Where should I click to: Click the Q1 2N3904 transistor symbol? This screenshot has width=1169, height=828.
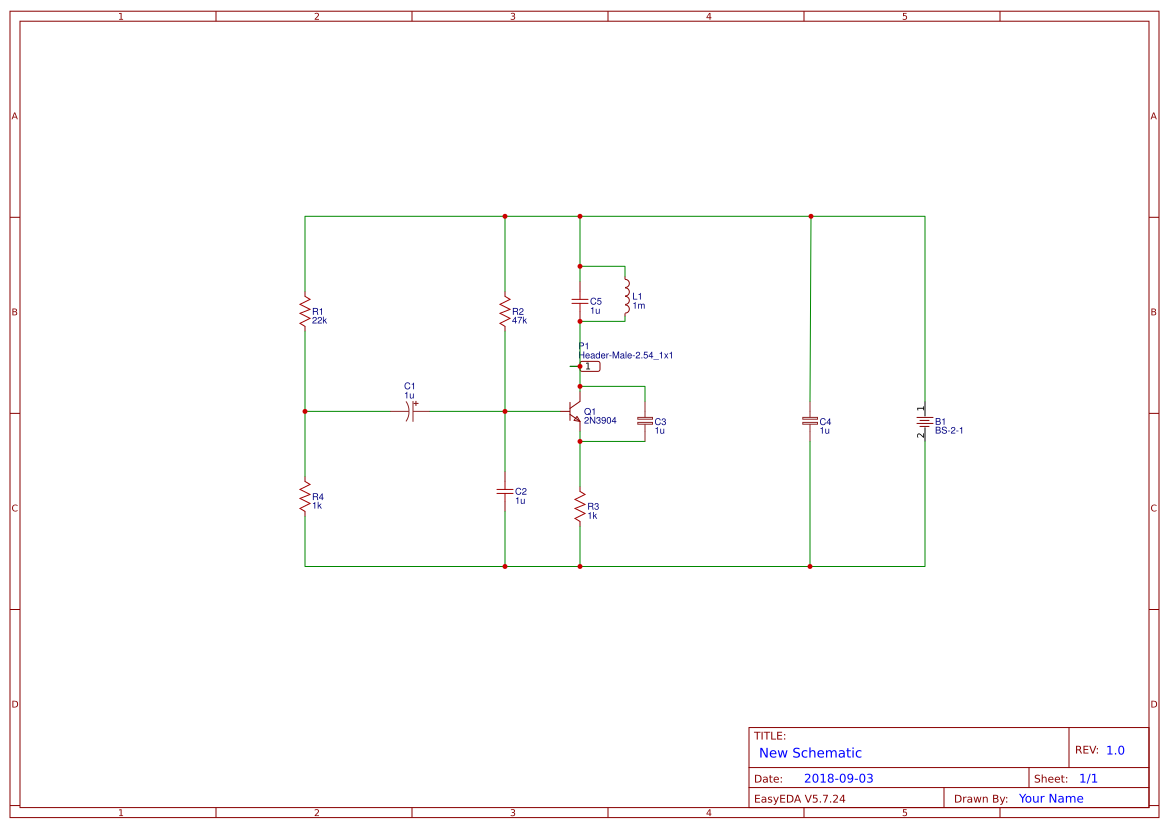(x=575, y=412)
